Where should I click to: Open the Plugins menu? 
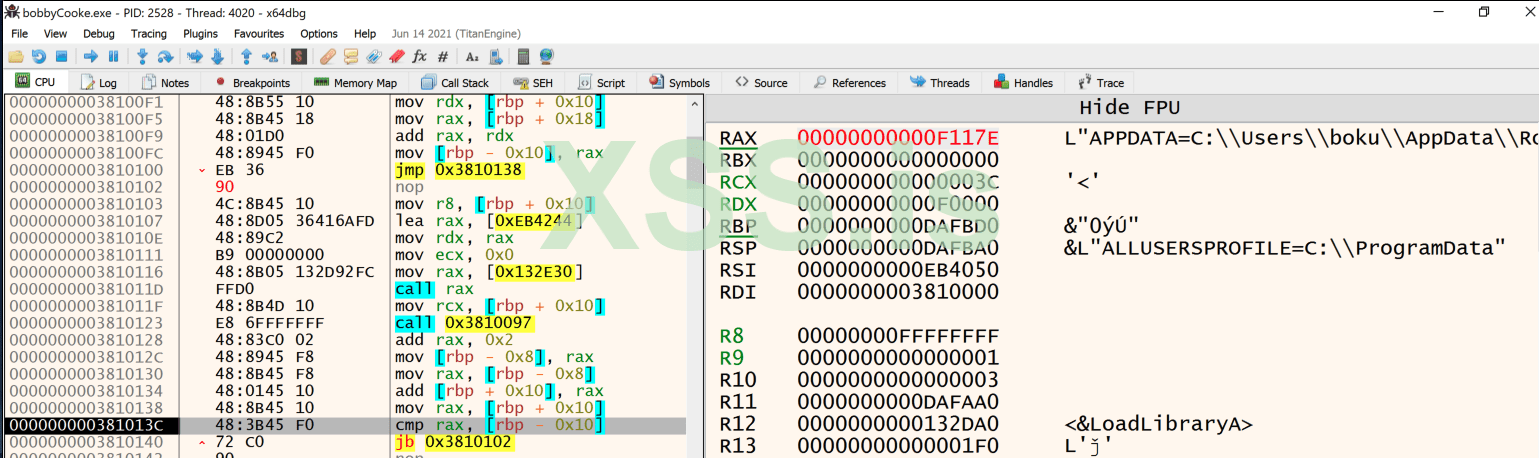(200, 33)
